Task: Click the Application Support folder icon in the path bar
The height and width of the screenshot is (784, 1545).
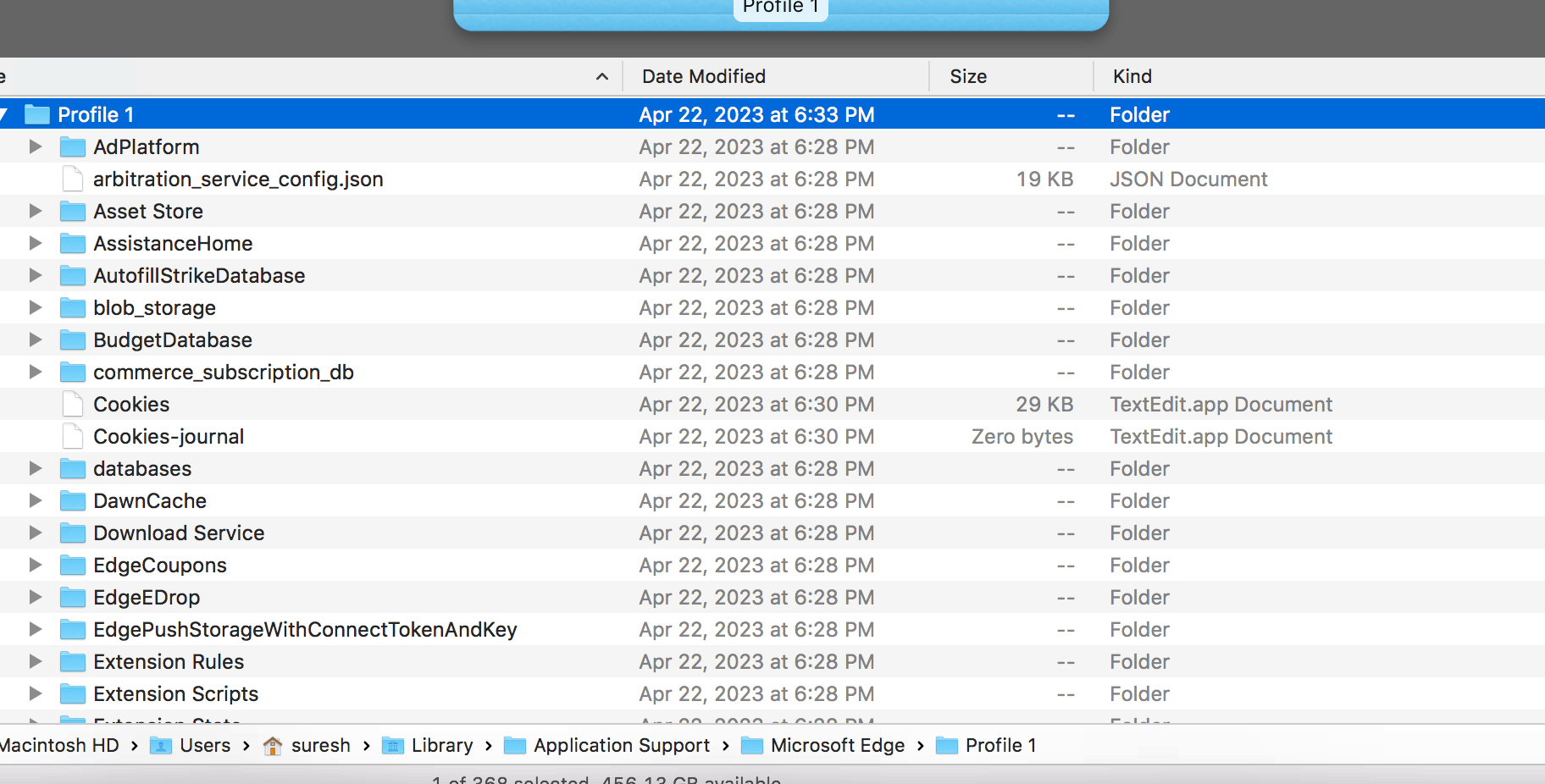Action: (x=515, y=746)
